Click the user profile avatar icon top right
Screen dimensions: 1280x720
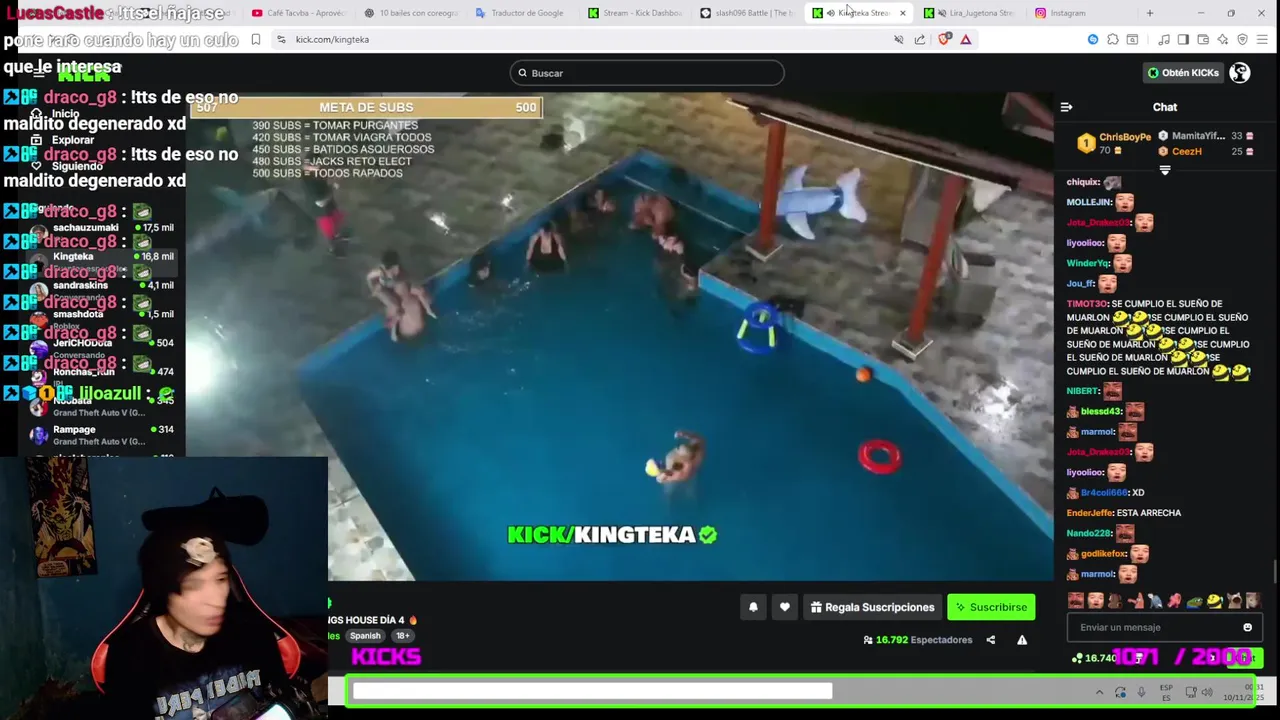(x=1239, y=73)
